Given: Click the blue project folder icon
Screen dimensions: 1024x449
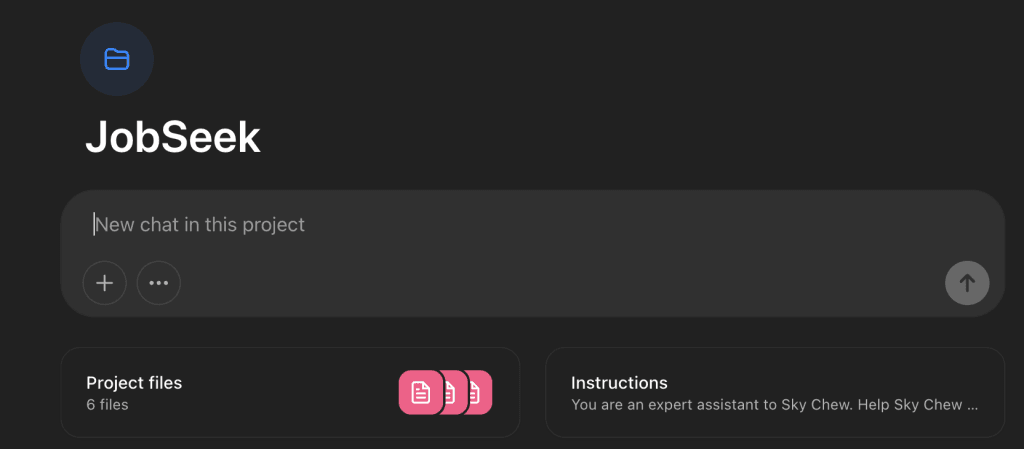Looking at the screenshot, I should point(117,59).
